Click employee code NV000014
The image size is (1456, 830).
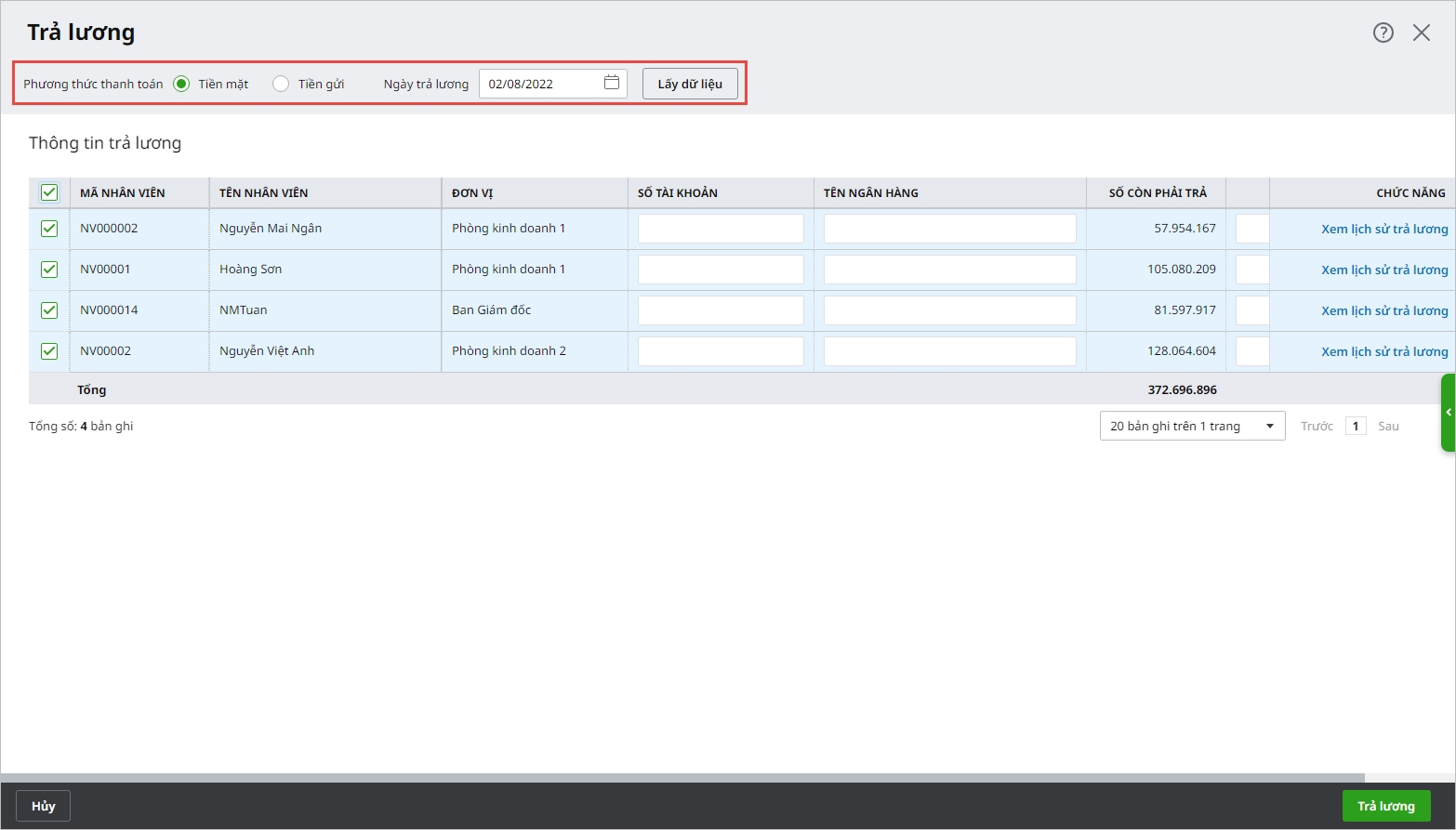[109, 310]
